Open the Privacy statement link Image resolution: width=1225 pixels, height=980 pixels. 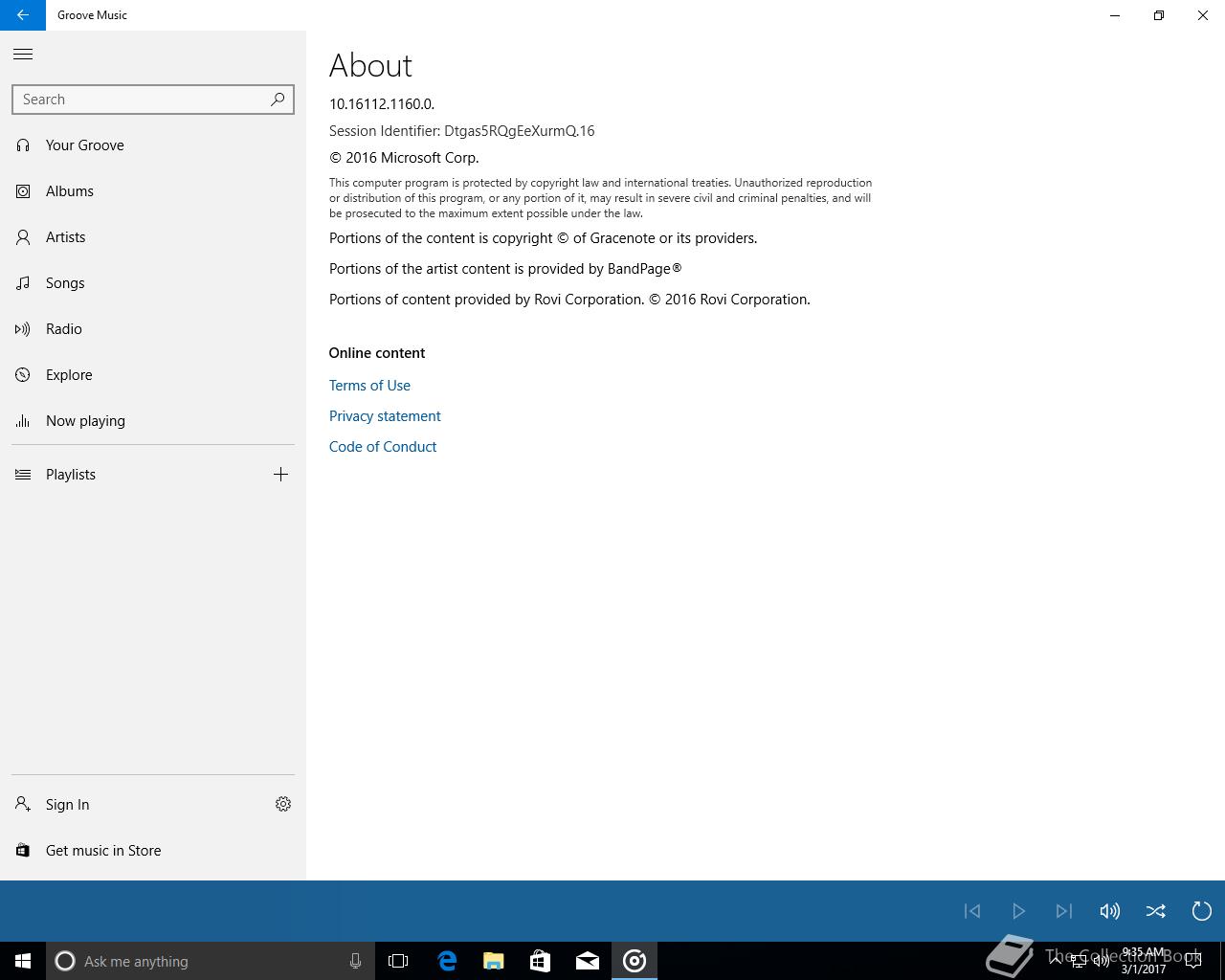point(385,416)
